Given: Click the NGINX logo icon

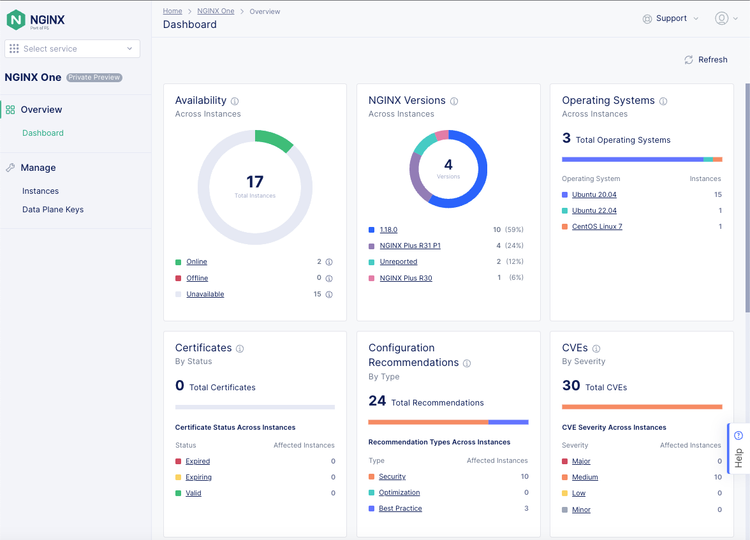Looking at the screenshot, I should pyautogui.click(x=16, y=19).
